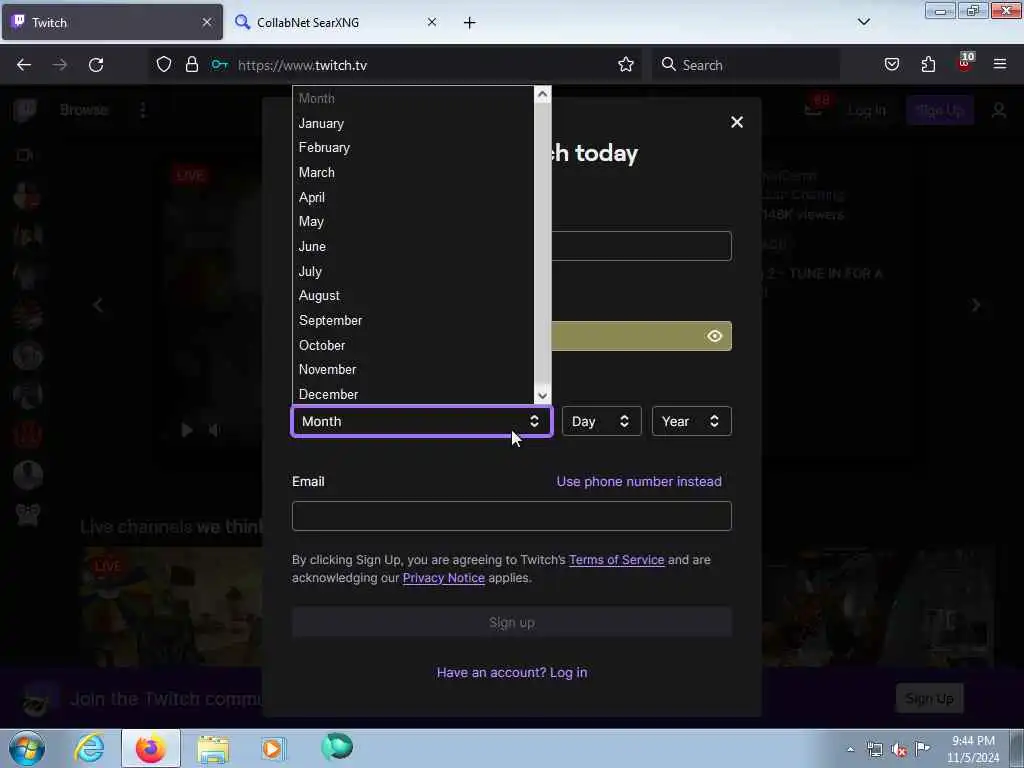Click the Sign up button in dialog
This screenshot has width=1024, height=768.
coord(511,622)
